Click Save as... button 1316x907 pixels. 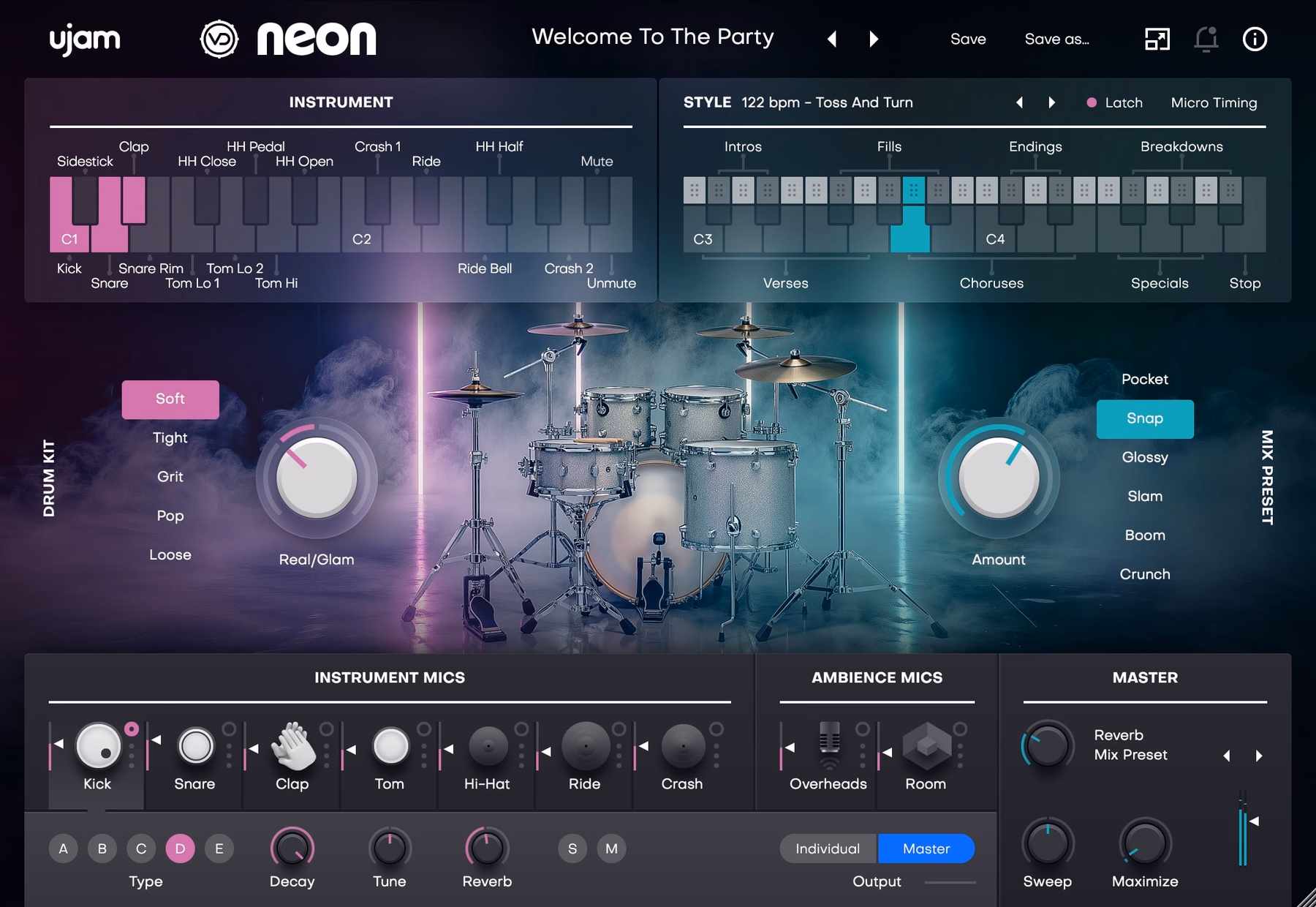[1057, 39]
